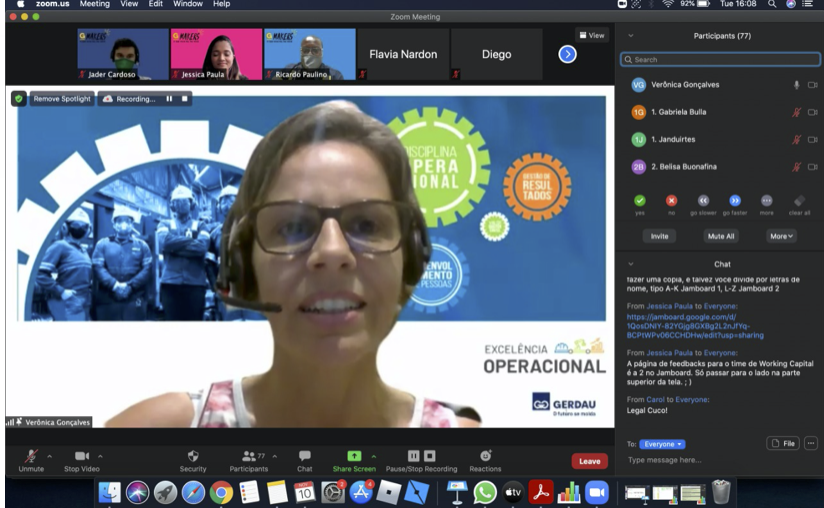Open WhatsApp from the dock
Viewport: 824px width, 508px height.
click(485, 493)
